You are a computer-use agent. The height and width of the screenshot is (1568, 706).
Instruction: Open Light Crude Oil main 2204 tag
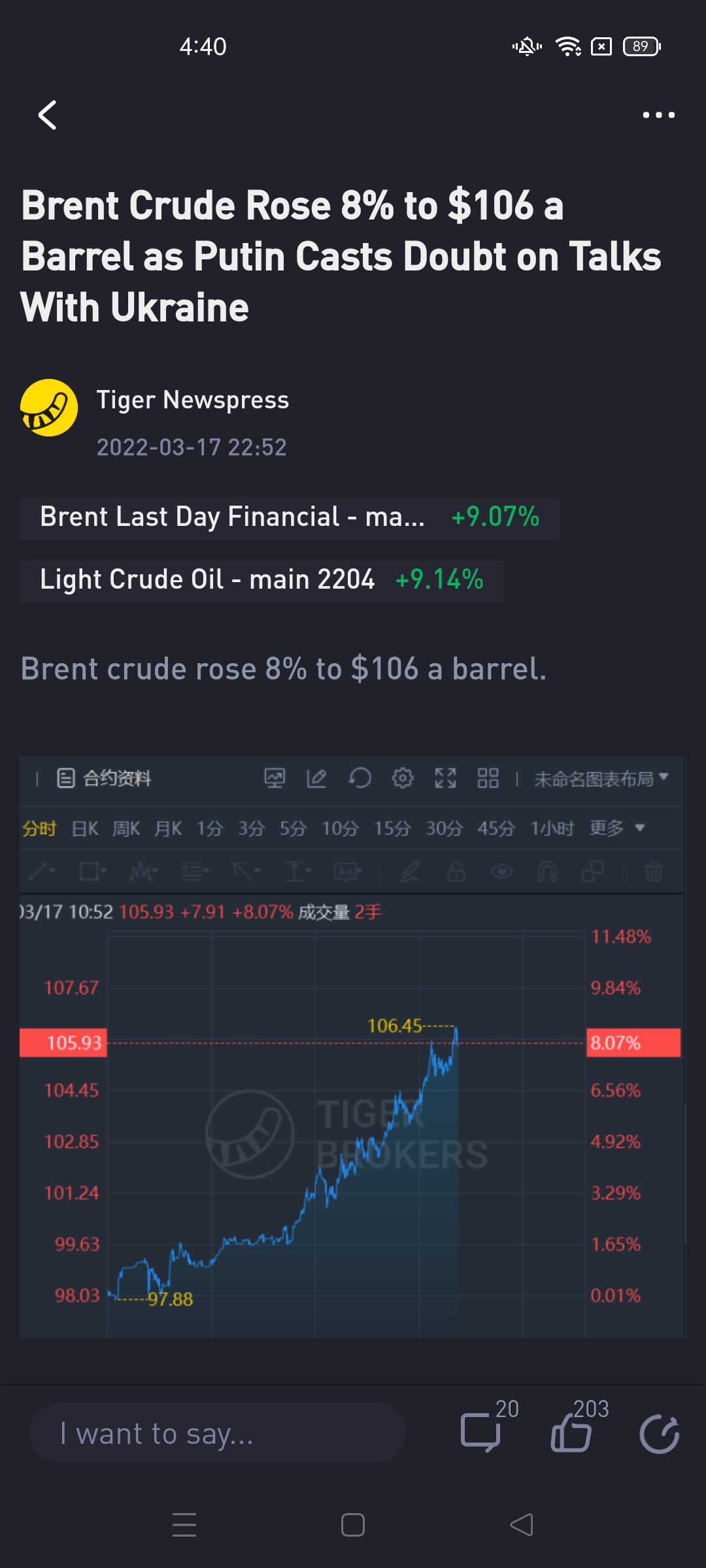[261, 581]
